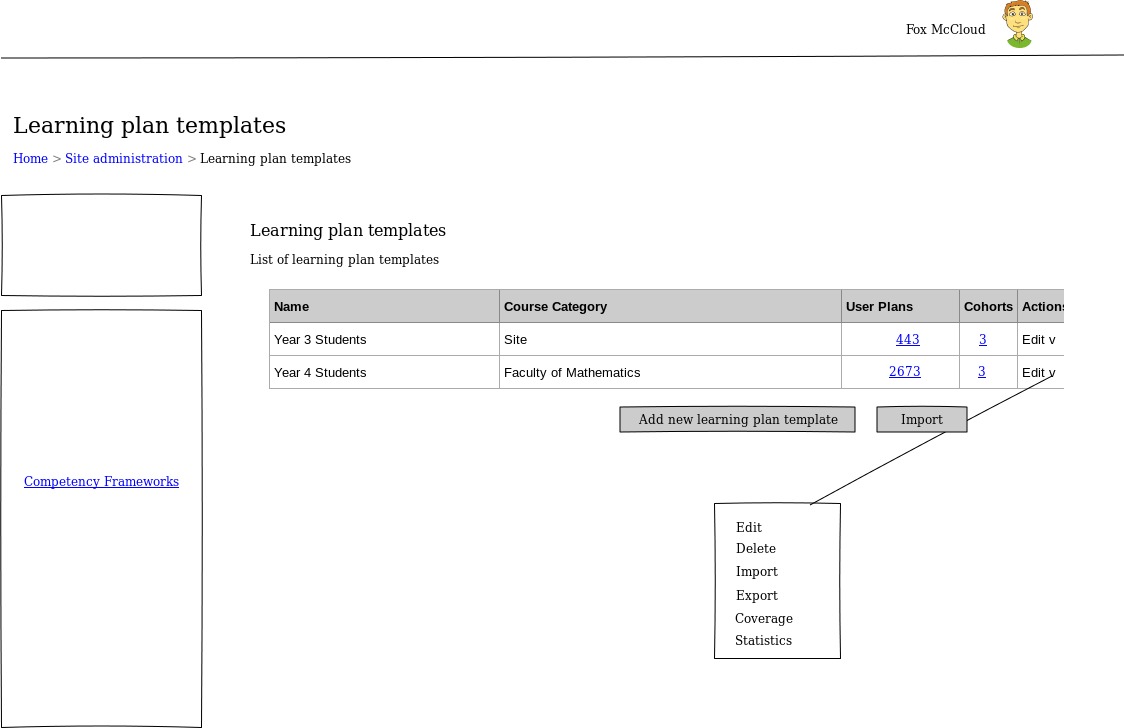This screenshot has width=1124, height=728.
Task: Select Export from the actions menu
Action: [x=757, y=596]
